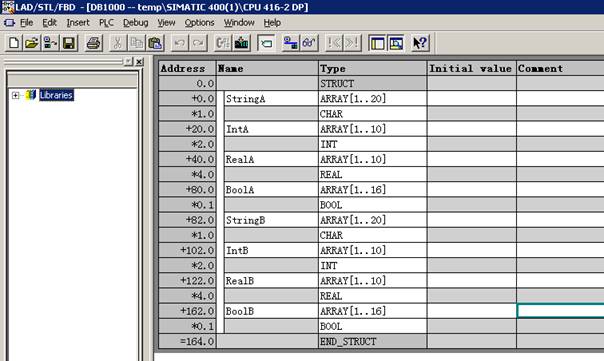This screenshot has width=604, height=361.
Task: Toggle the details view toolbar icon
Action: point(396,43)
